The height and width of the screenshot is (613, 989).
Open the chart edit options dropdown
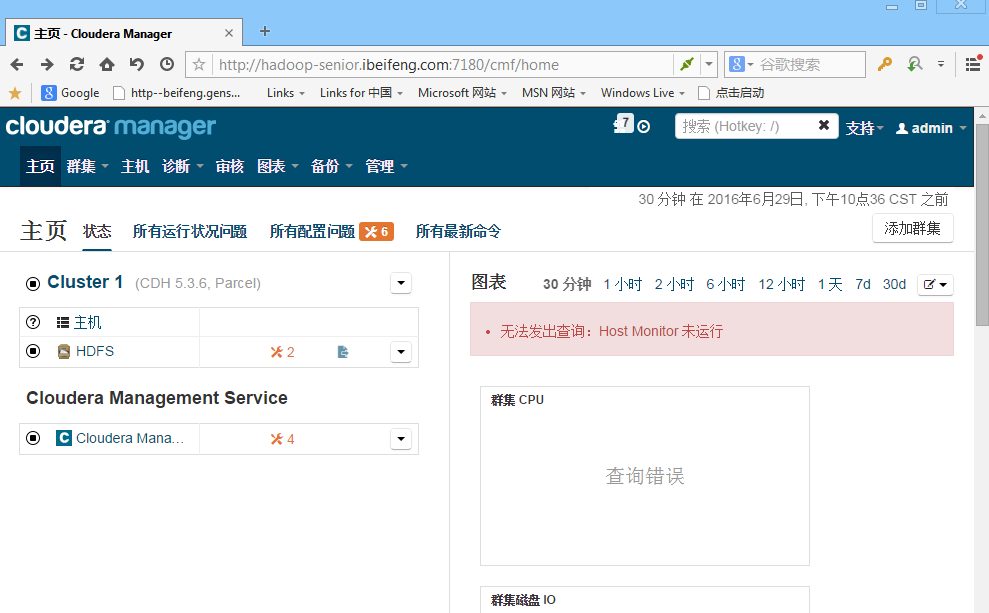click(x=935, y=284)
